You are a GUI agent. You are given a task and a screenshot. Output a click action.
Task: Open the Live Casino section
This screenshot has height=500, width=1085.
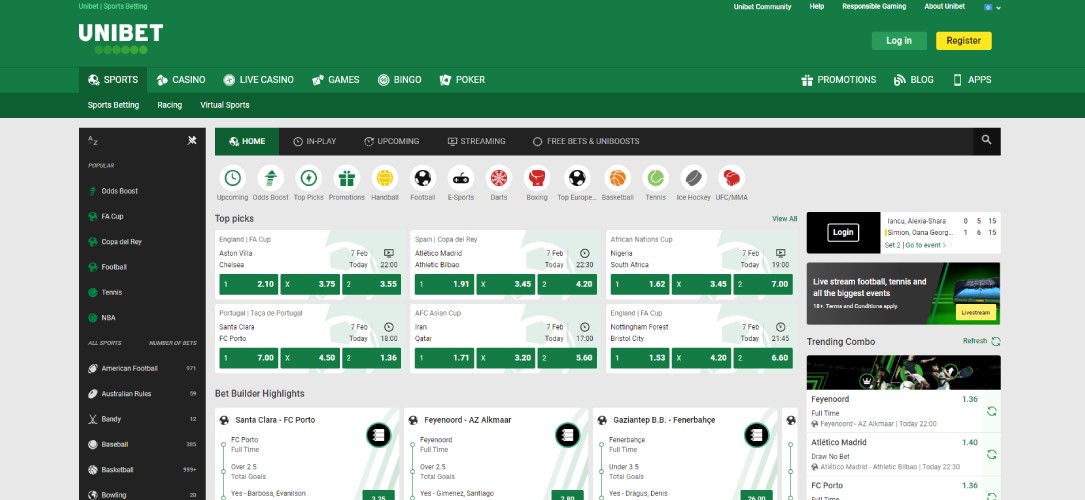tap(258, 80)
